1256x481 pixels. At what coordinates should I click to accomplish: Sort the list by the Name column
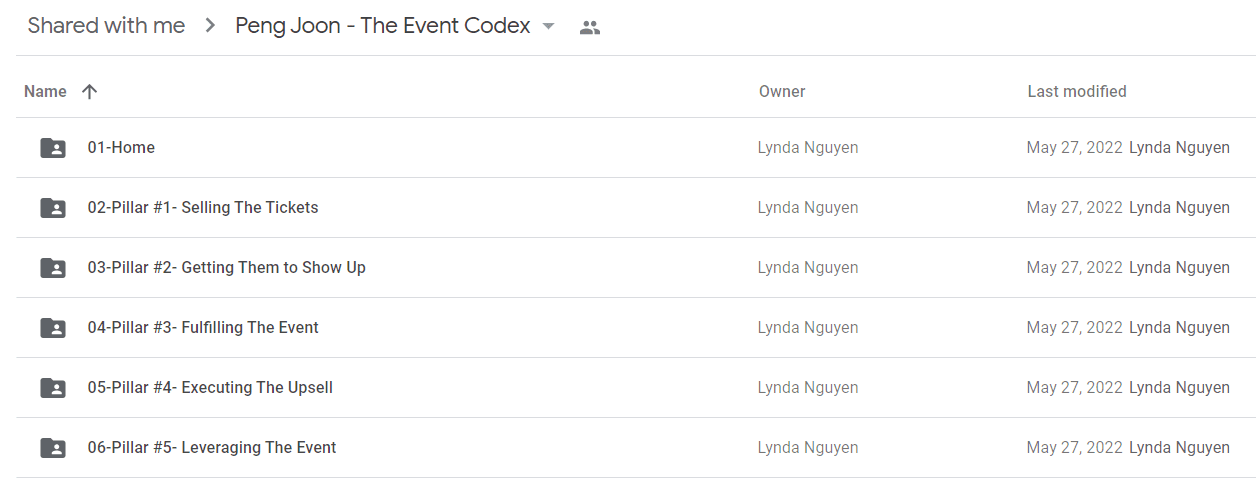pos(45,92)
